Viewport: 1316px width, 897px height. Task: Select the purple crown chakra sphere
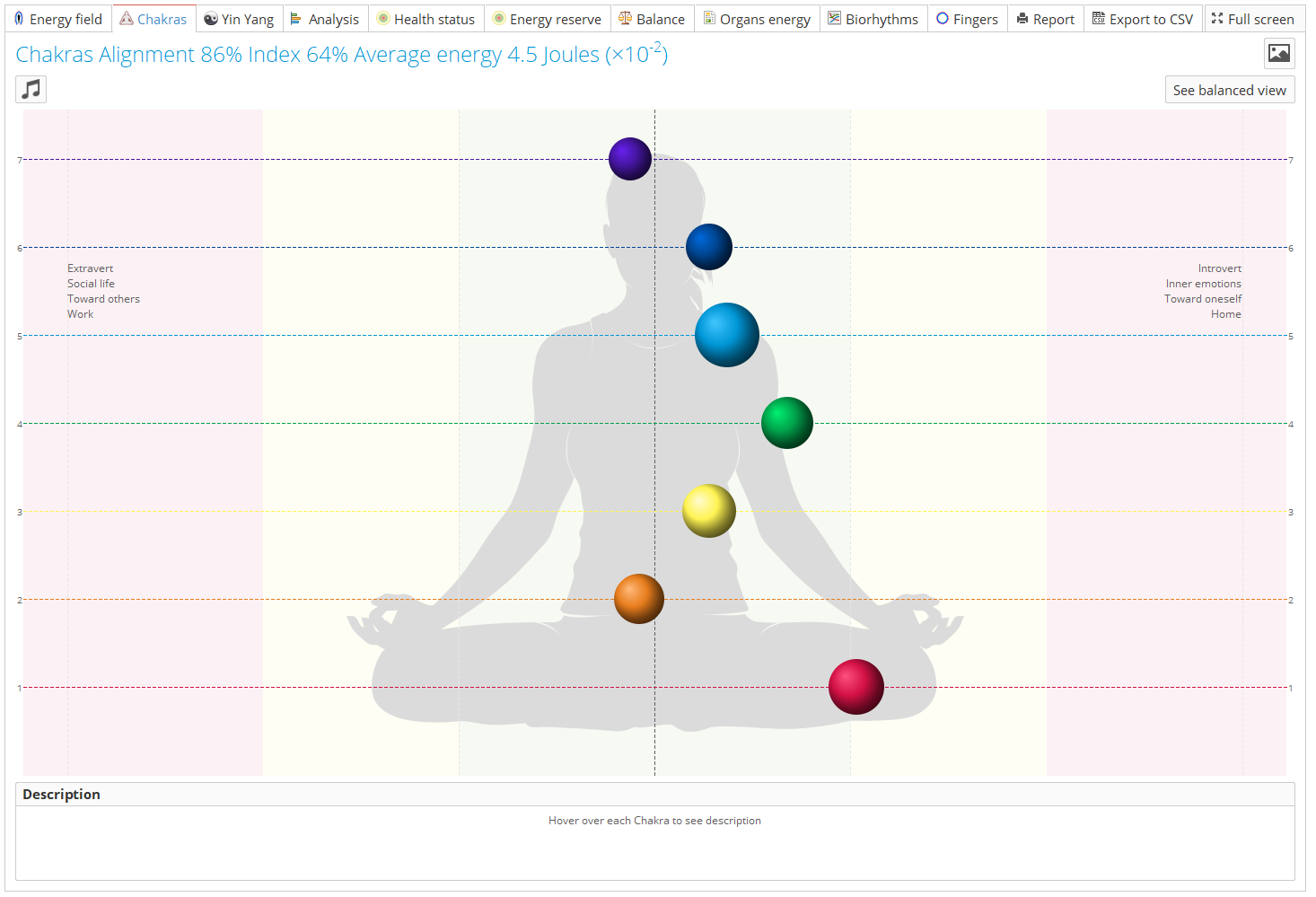[629, 158]
